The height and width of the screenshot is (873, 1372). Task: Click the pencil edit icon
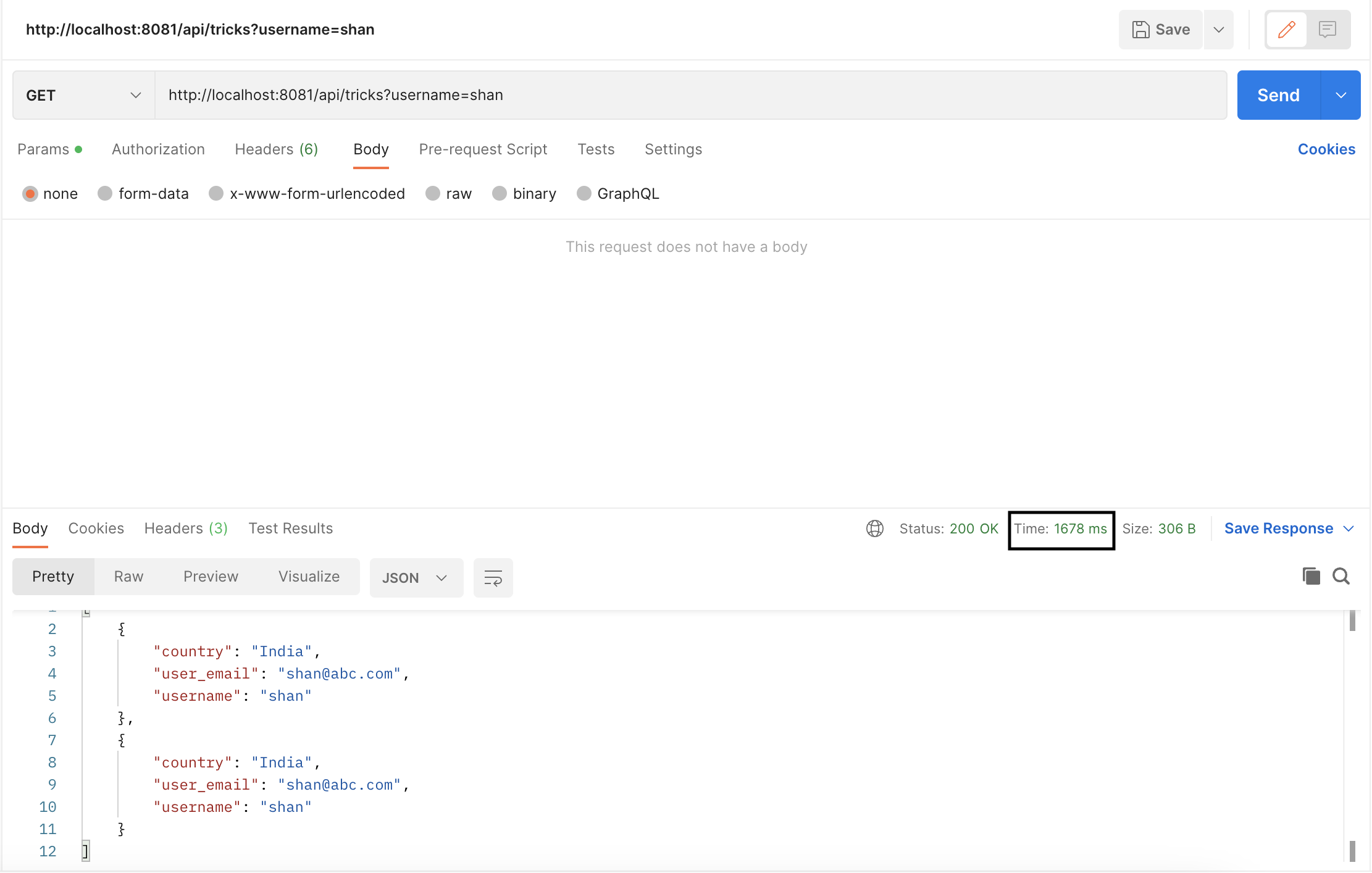tap(1287, 30)
